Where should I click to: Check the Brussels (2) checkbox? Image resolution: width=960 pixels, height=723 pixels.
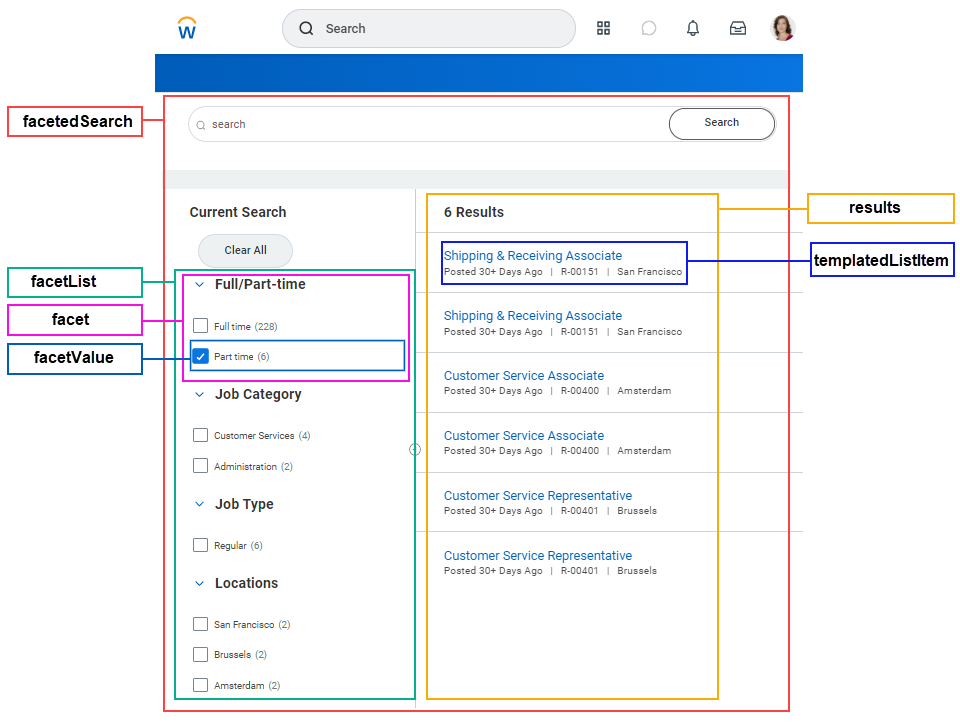pos(200,654)
